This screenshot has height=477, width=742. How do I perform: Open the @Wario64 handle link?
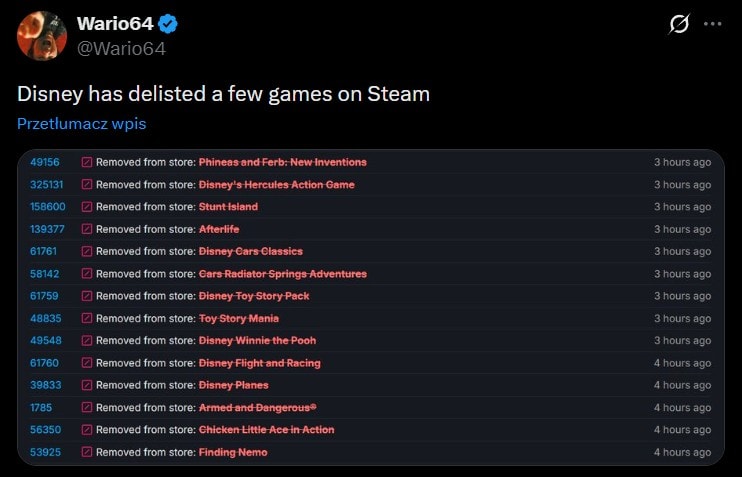tap(121, 48)
